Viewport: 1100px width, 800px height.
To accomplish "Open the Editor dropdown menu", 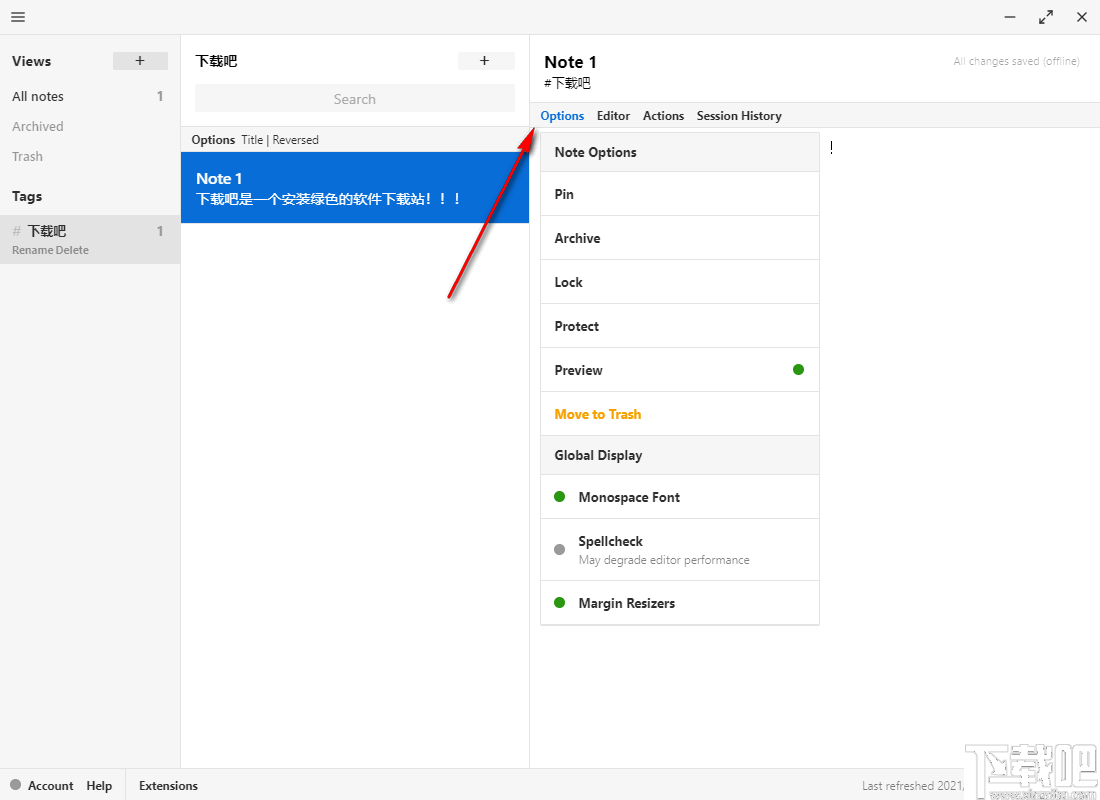I will click(613, 116).
